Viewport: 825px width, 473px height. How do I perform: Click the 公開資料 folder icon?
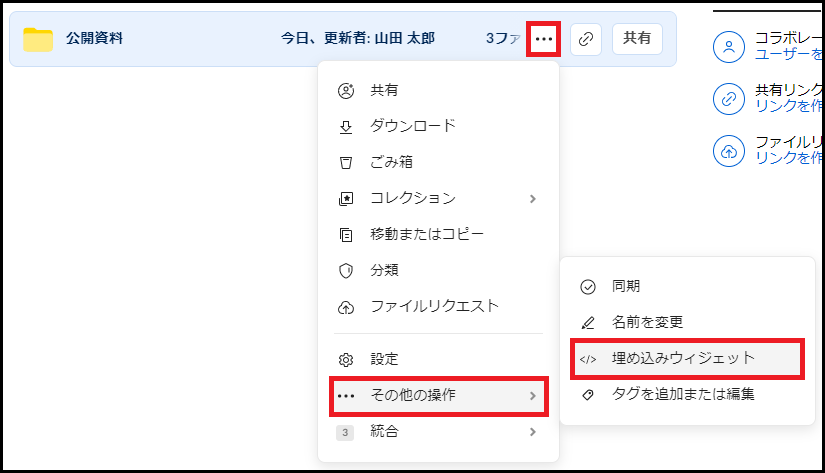[38, 39]
